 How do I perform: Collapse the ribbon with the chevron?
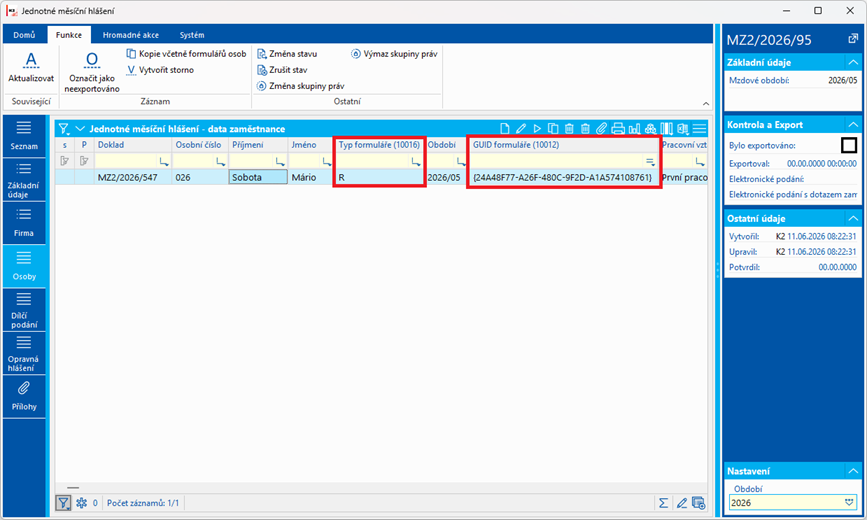pos(706,103)
